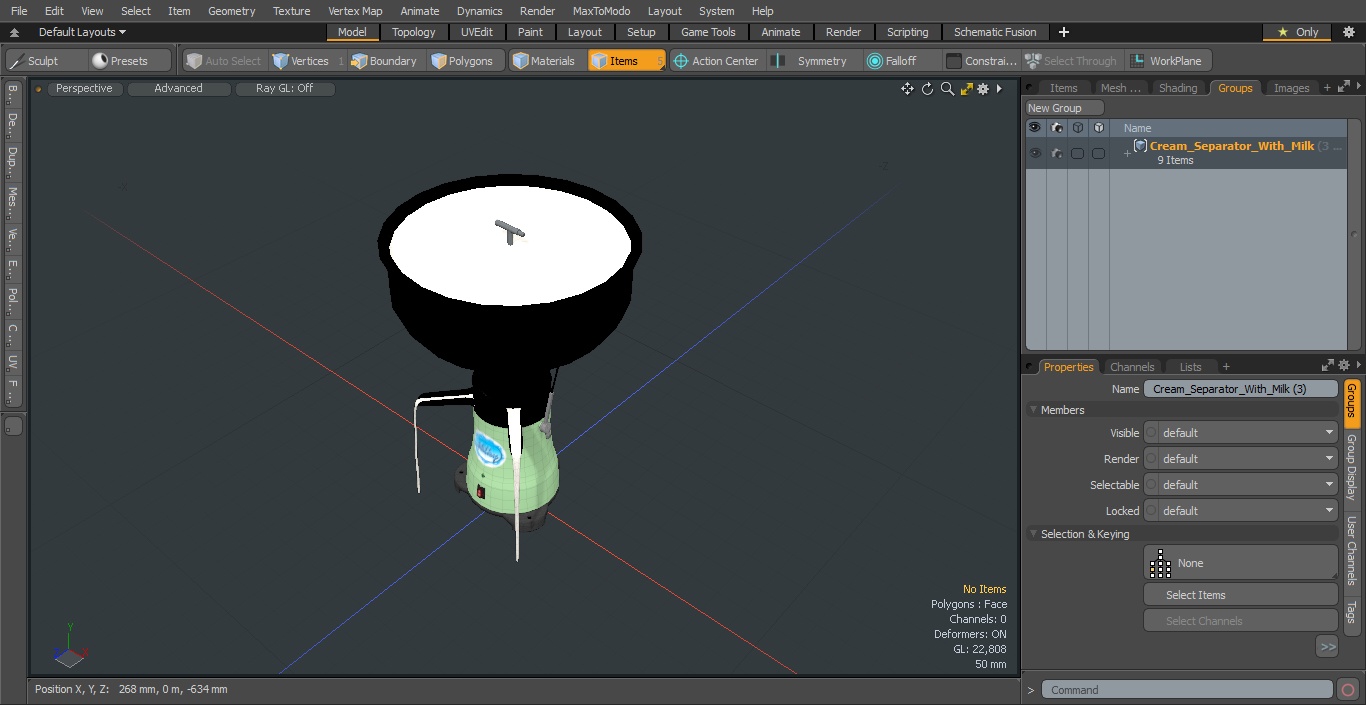The width and height of the screenshot is (1366, 705).
Task: Switch to Schematic Fusion layout tab
Action: pyautogui.click(x=995, y=32)
